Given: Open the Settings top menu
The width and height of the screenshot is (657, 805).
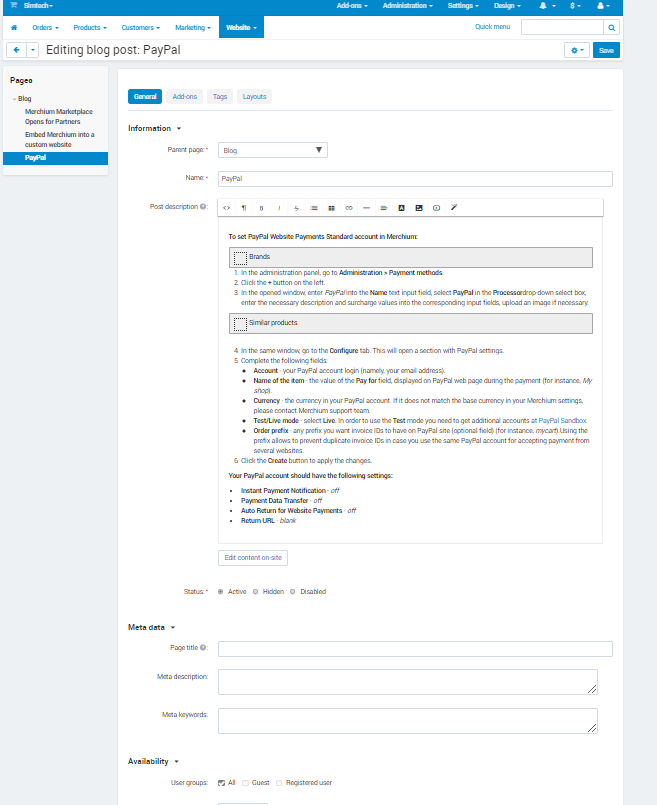Looking at the screenshot, I should [463, 6].
